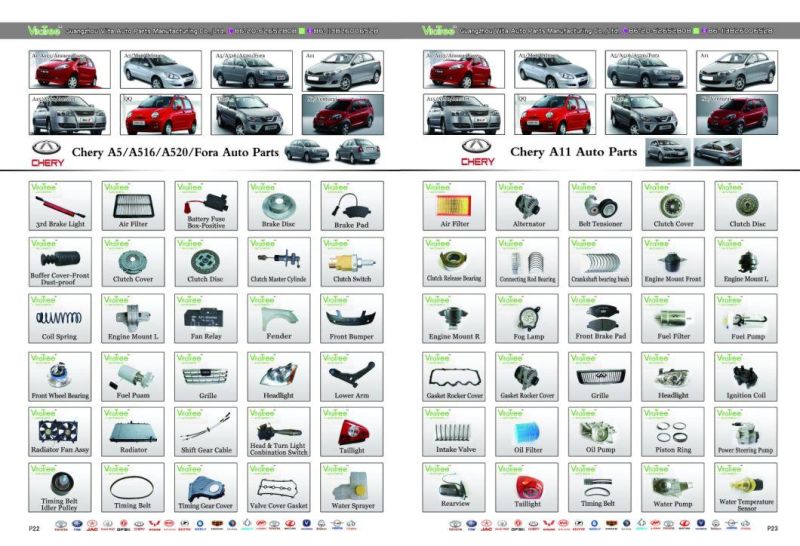
Task: Select the Ignition Coil thumbnail
Action: 746,377
